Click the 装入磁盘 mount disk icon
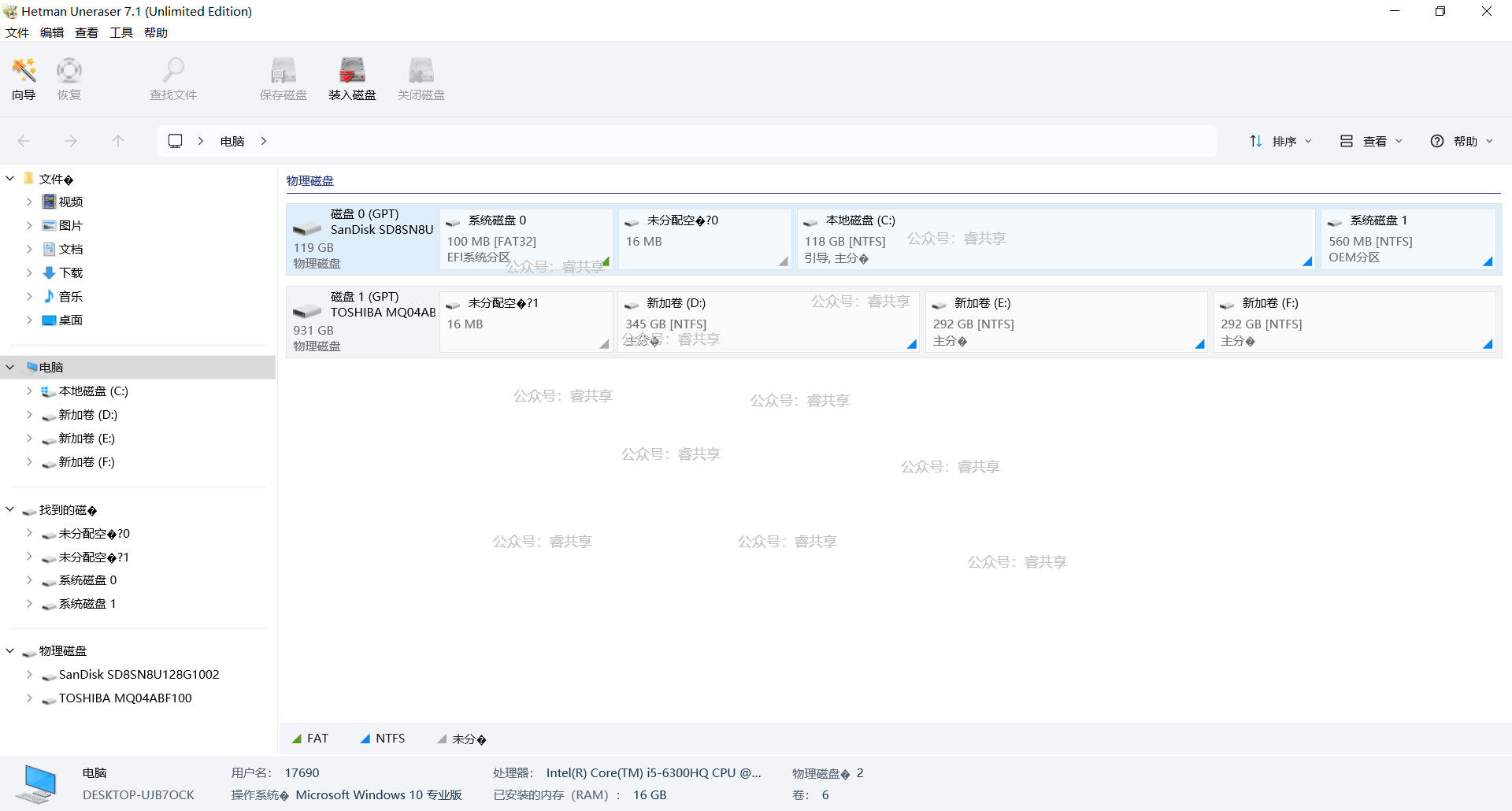The height and width of the screenshot is (811, 1512). pyautogui.click(x=352, y=79)
